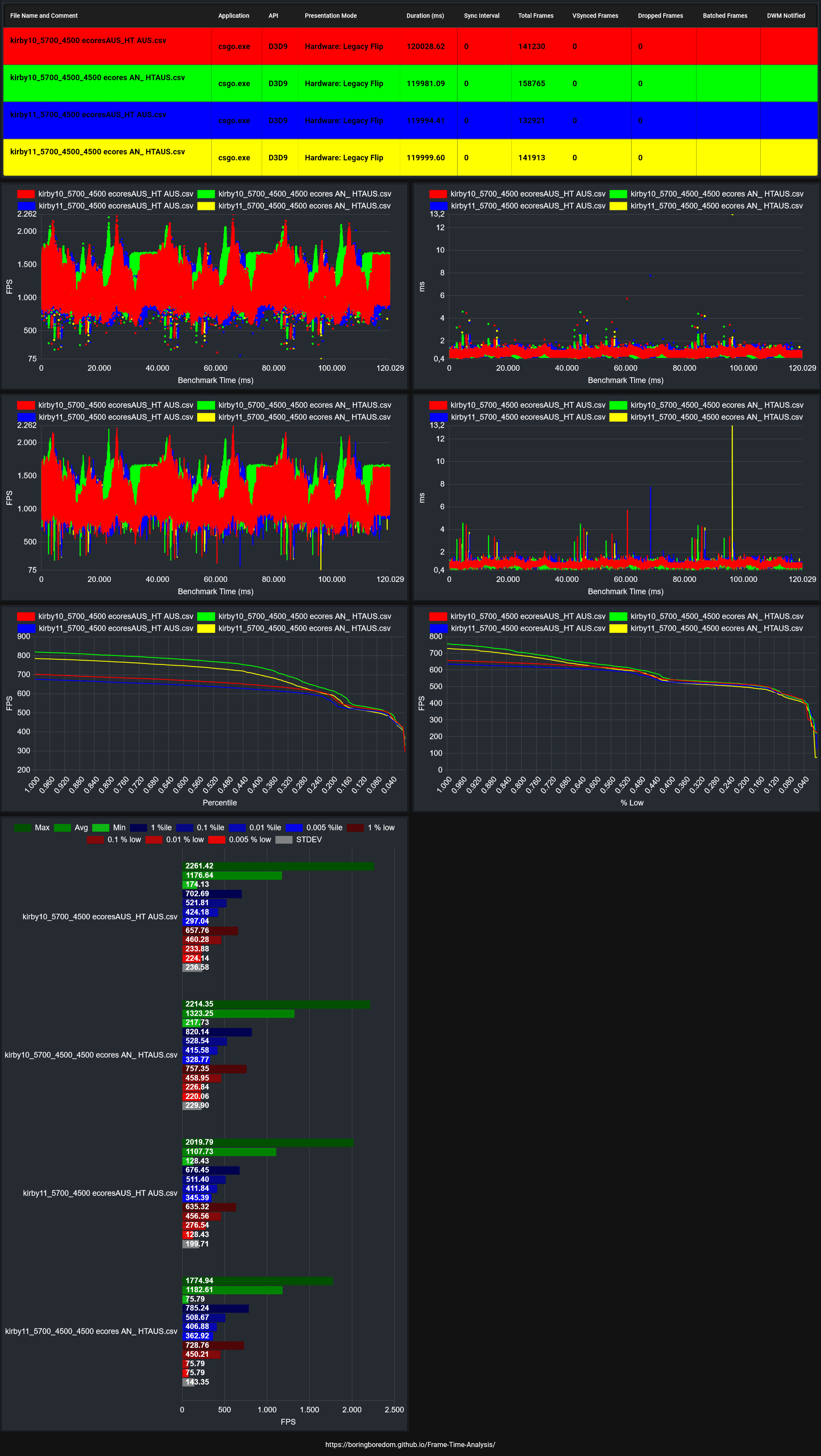
Task: Toggle the Max series in bar chart legend
Action: [32, 827]
